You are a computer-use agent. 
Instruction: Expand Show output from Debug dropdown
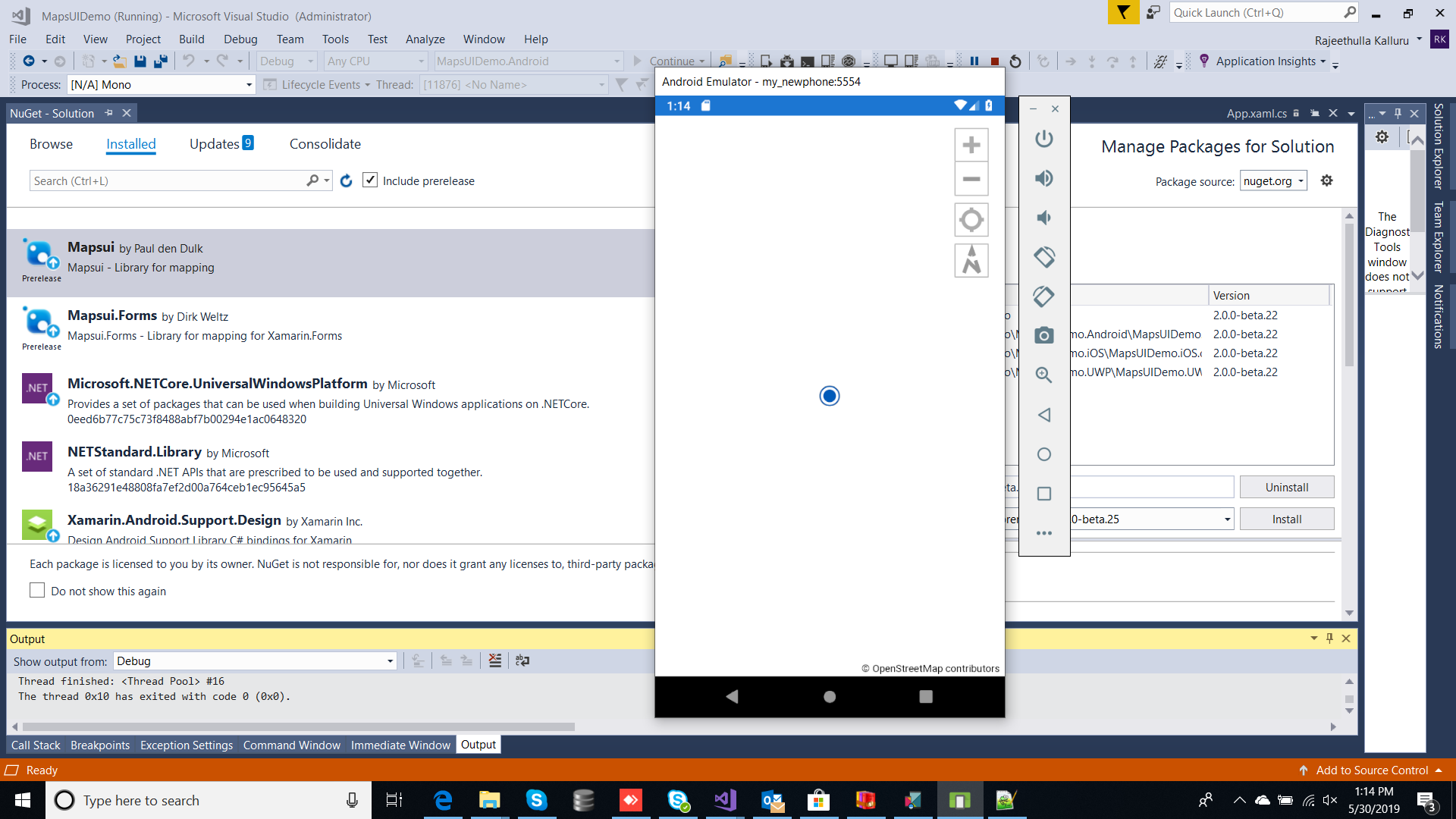[390, 661]
